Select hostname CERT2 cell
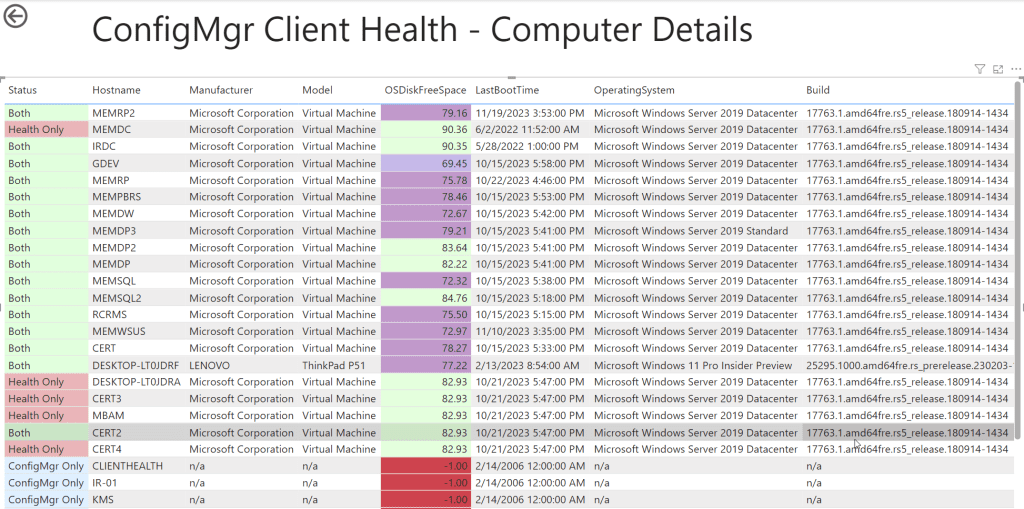 coord(137,433)
